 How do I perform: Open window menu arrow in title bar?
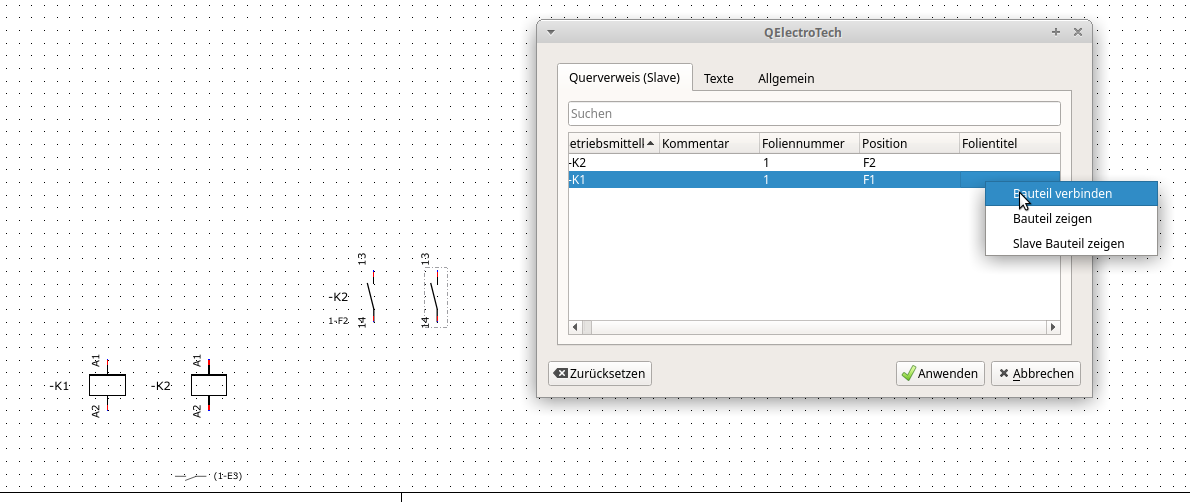[x=551, y=32]
